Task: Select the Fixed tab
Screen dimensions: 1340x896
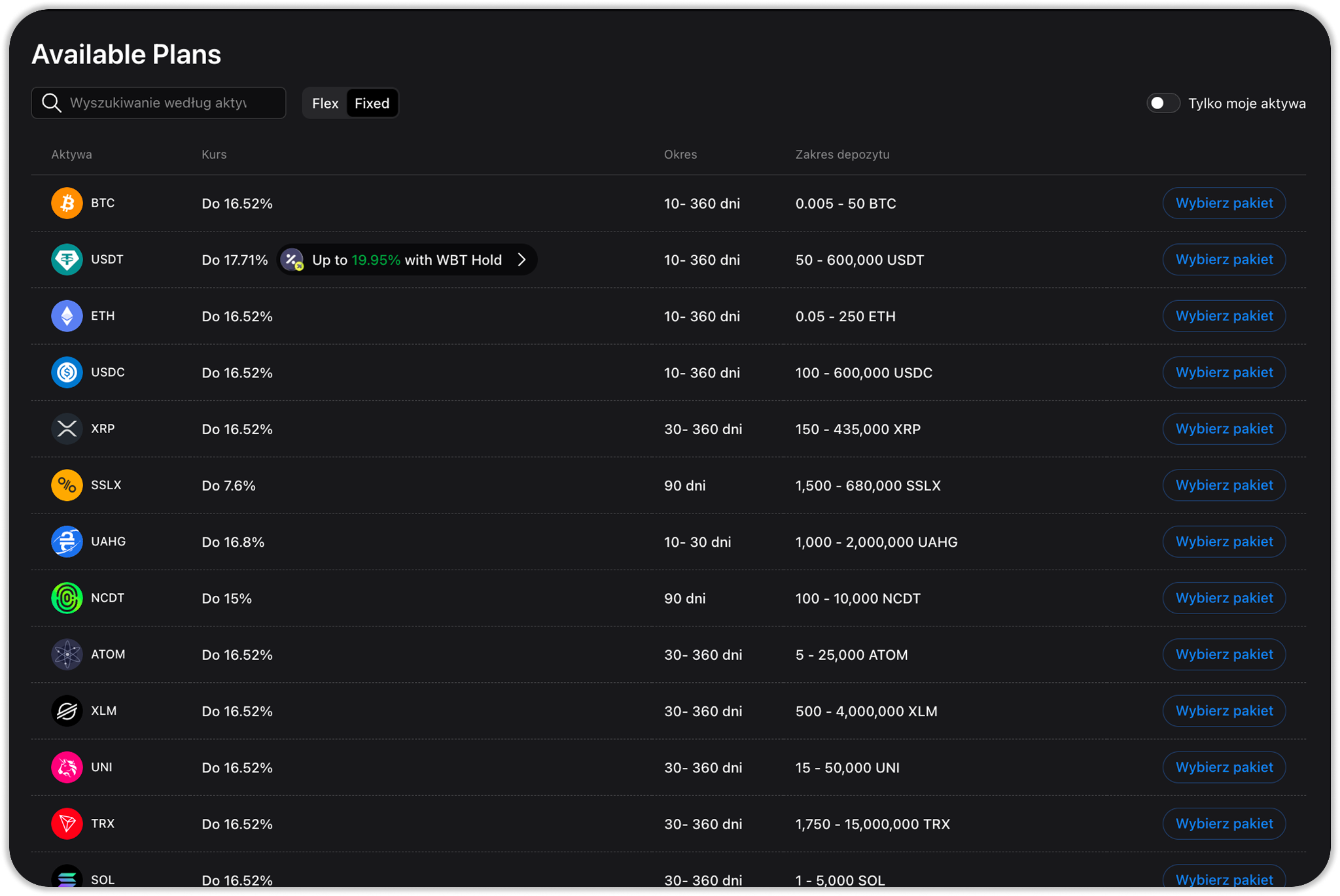Action: point(372,103)
